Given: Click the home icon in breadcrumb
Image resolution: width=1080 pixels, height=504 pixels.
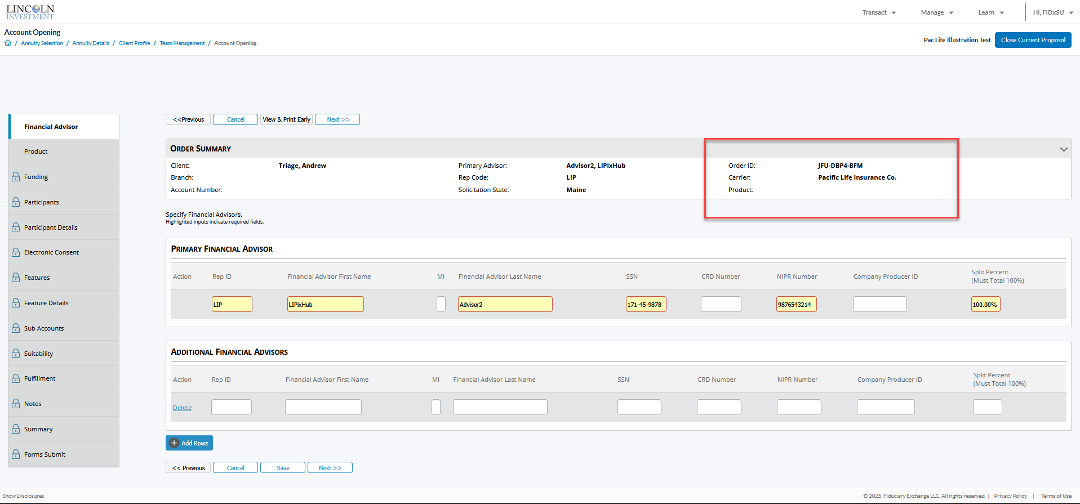Looking at the screenshot, I should 8,44.
